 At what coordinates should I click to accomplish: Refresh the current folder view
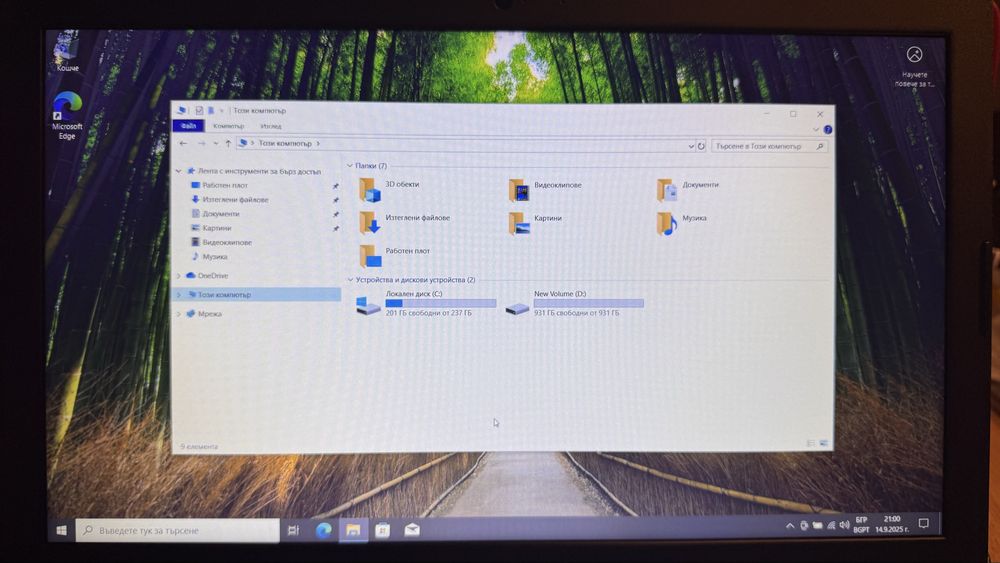(702, 146)
